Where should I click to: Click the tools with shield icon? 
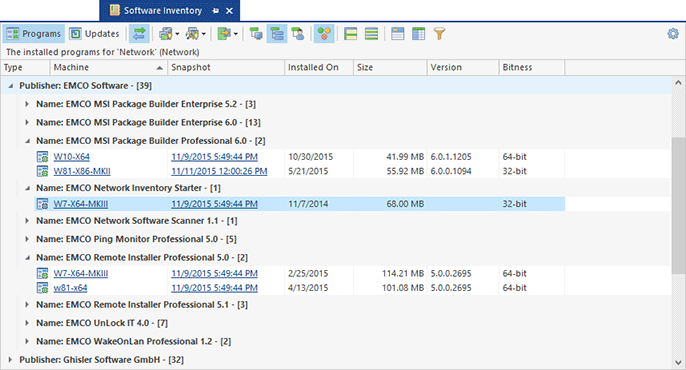pos(192,34)
